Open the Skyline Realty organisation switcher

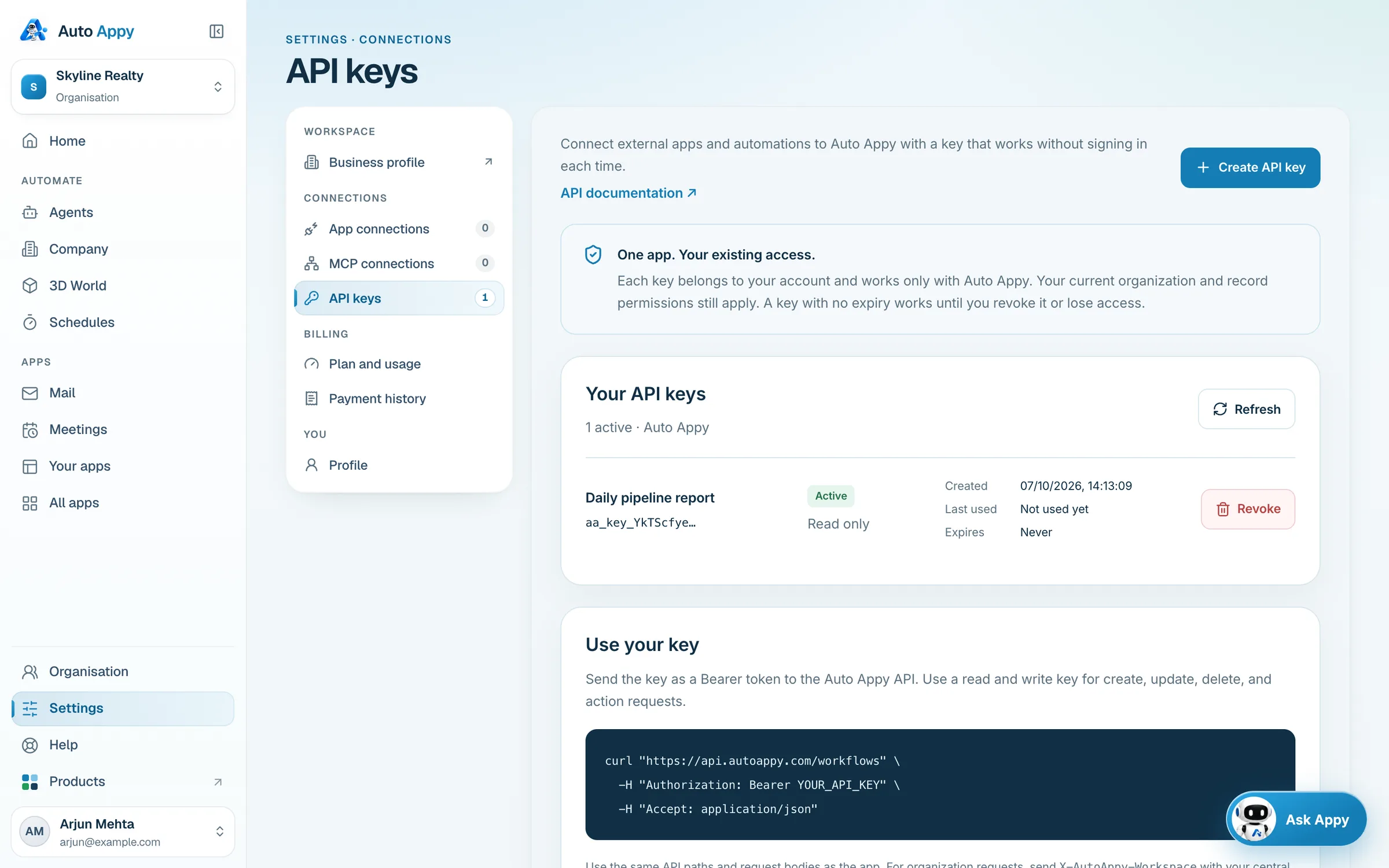123,87
